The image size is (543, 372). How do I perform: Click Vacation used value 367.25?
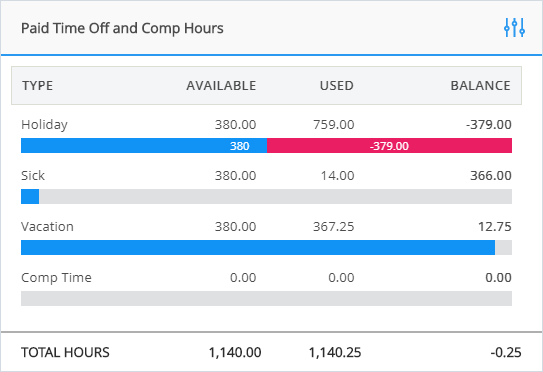pos(334,227)
